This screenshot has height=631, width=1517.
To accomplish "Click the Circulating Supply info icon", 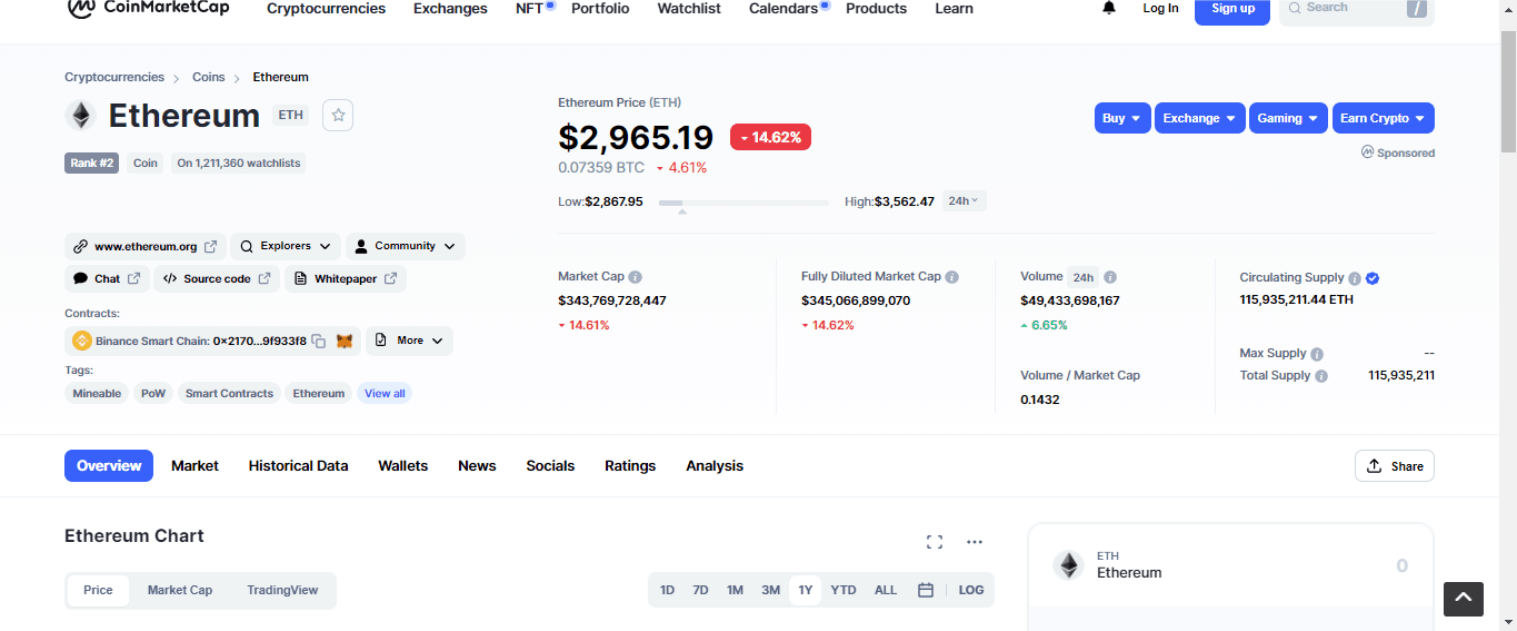I will coord(1354,278).
